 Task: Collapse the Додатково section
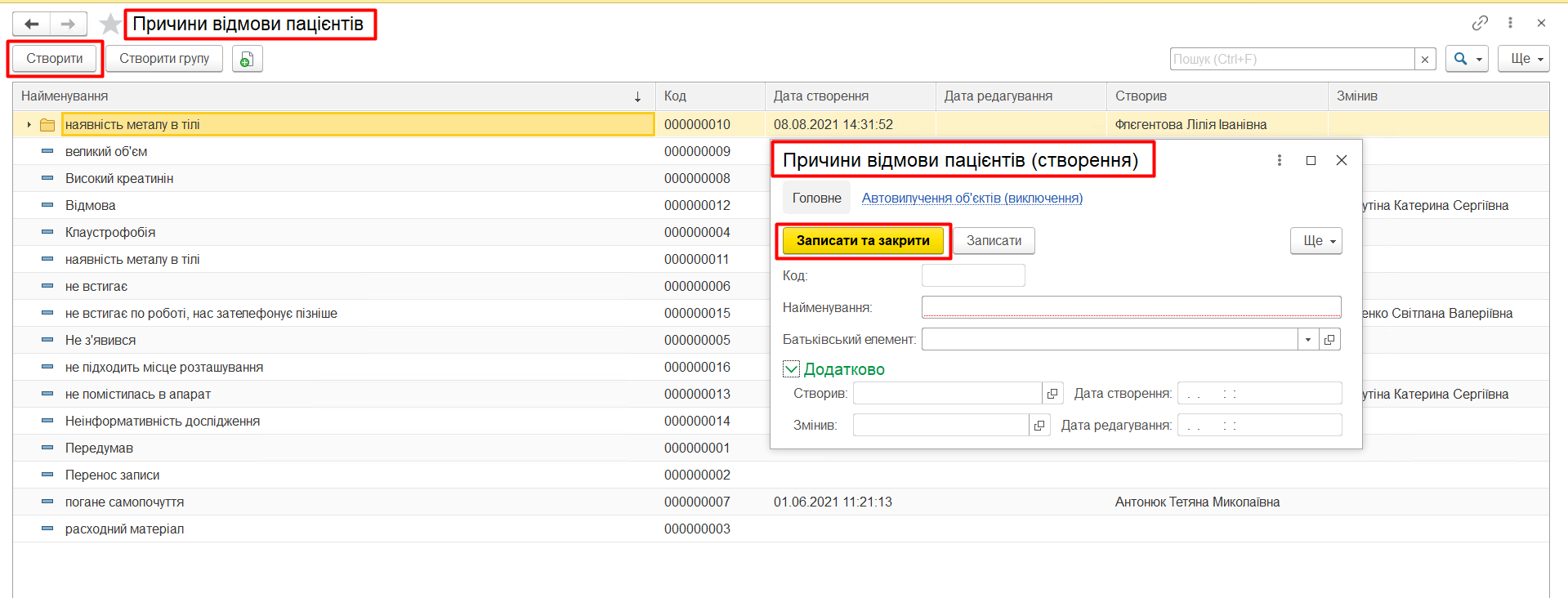(x=791, y=369)
